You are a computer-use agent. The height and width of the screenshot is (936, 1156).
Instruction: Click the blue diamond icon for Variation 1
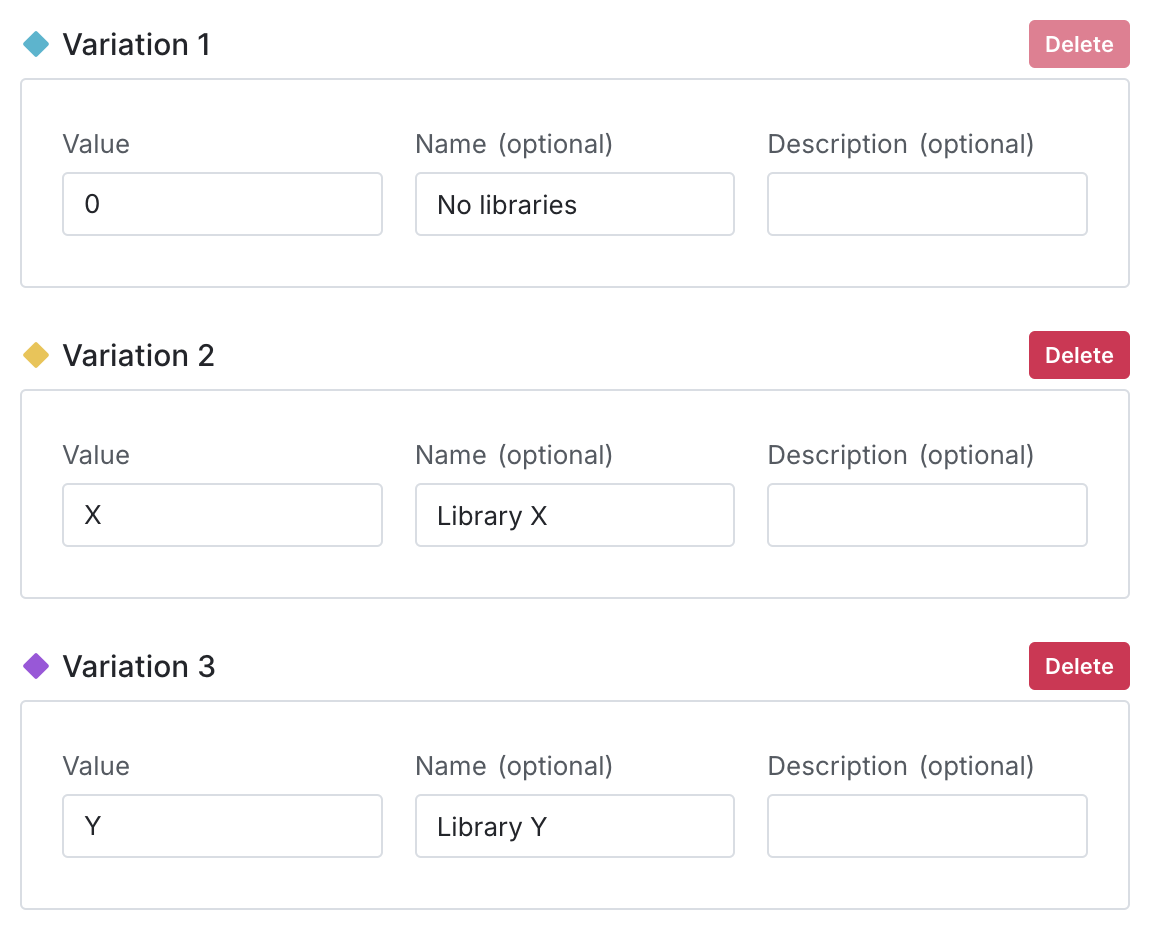pyautogui.click(x=36, y=44)
